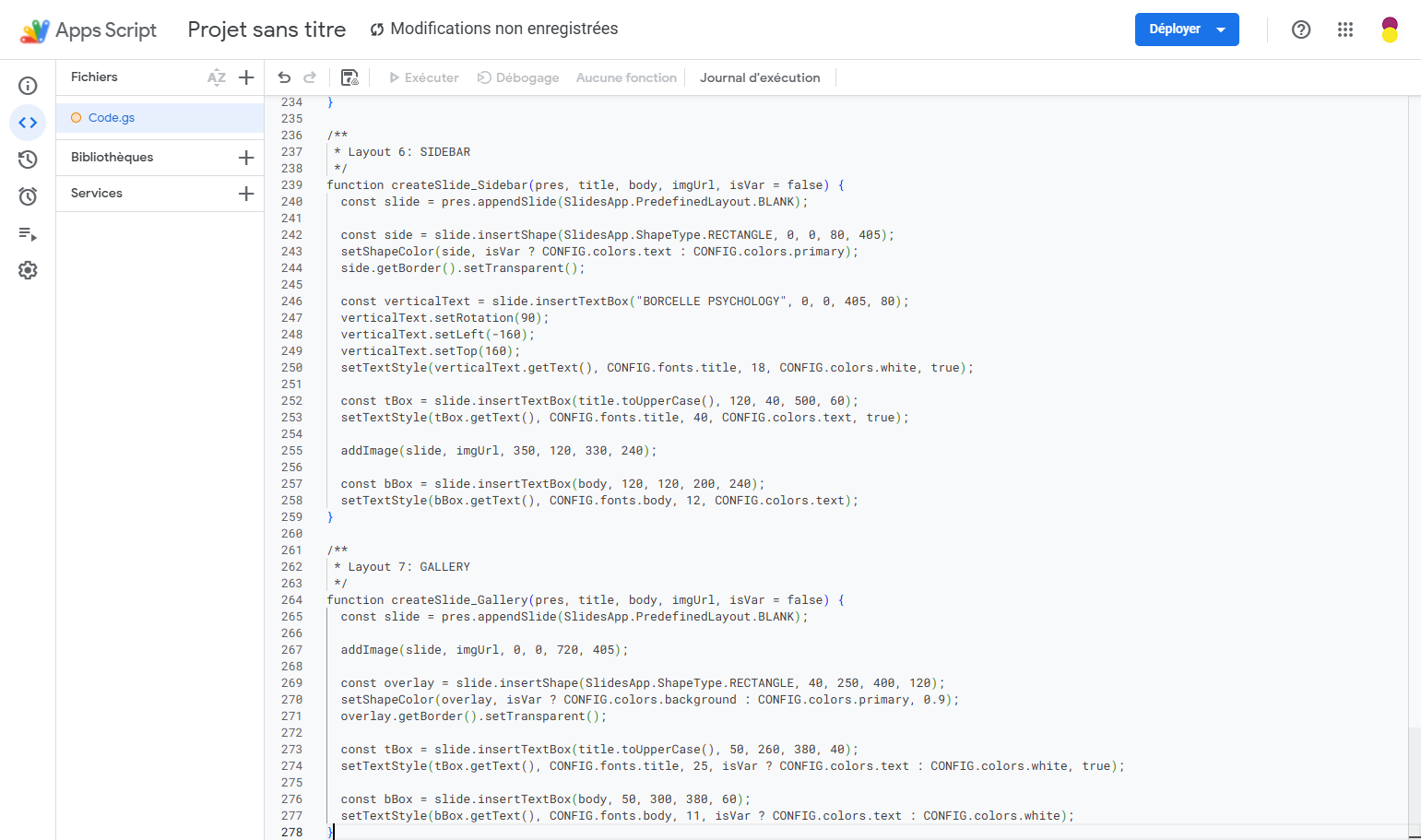The height and width of the screenshot is (840, 1421).
Task: Click the createSlide_Sidebar function name
Action: pos(459,185)
